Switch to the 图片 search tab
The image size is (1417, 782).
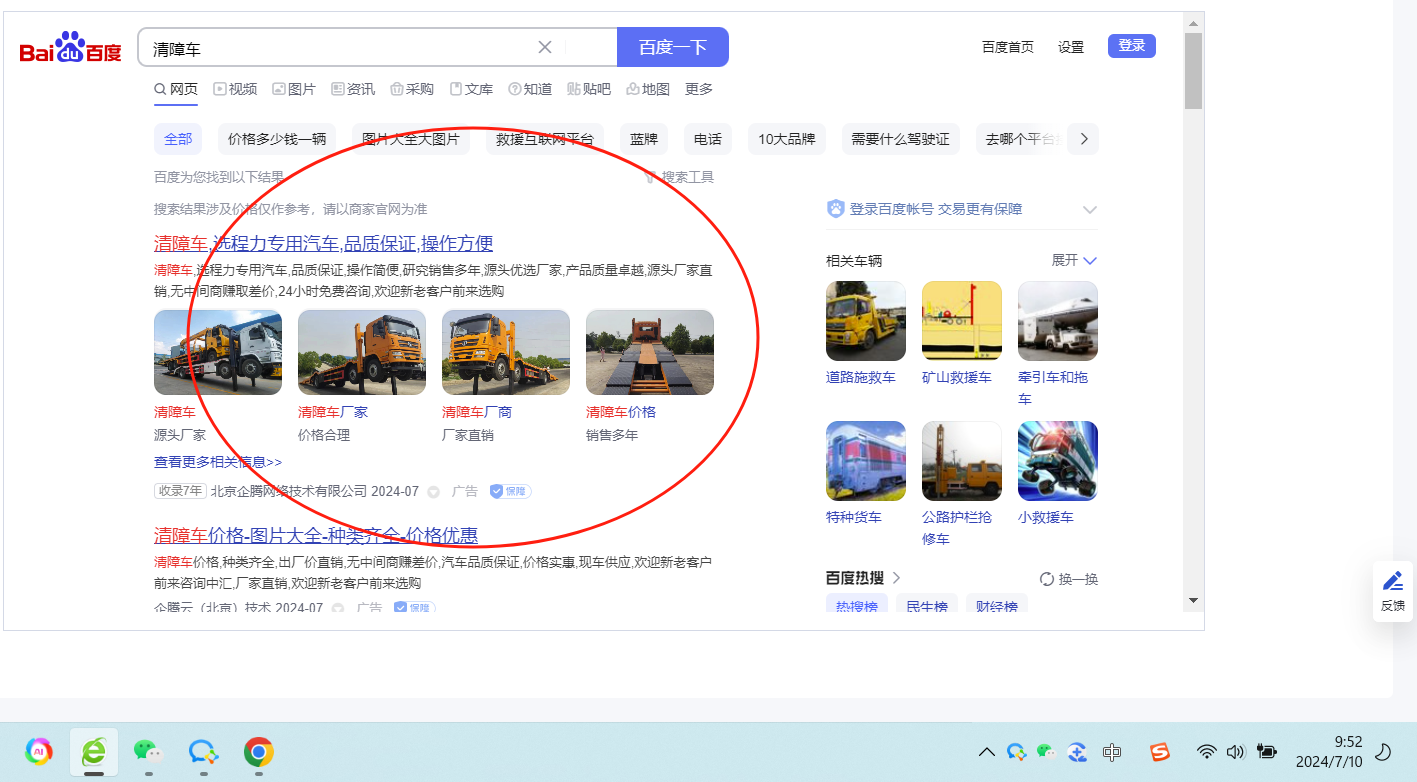click(294, 89)
